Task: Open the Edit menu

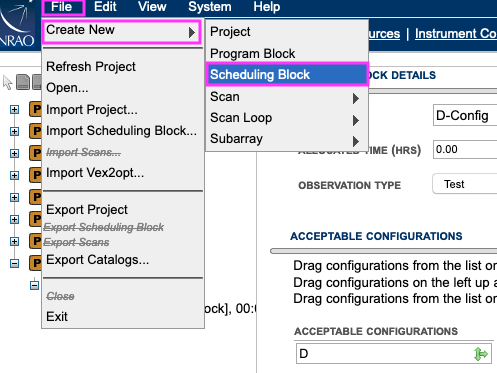Action: pyautogui.click(x=105, y=7)
